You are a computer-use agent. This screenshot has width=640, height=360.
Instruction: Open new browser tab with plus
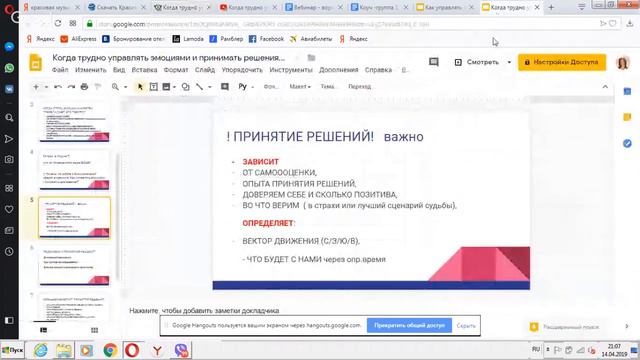click(551, 7)
